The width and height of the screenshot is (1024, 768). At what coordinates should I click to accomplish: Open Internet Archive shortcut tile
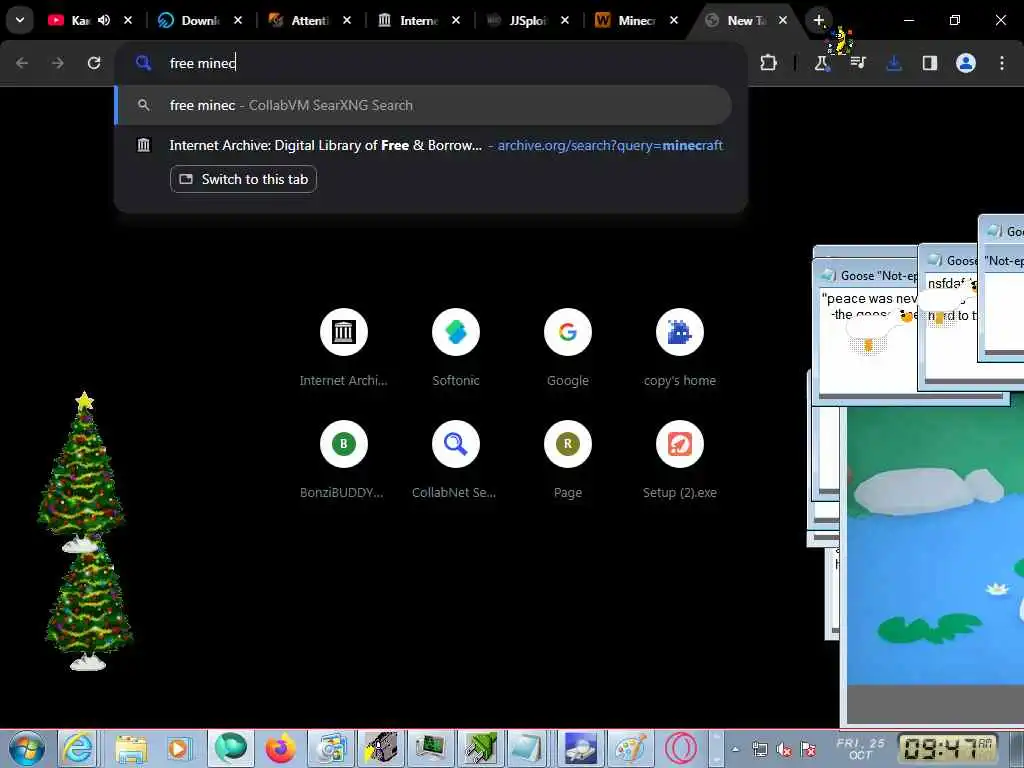click(344, 347)
